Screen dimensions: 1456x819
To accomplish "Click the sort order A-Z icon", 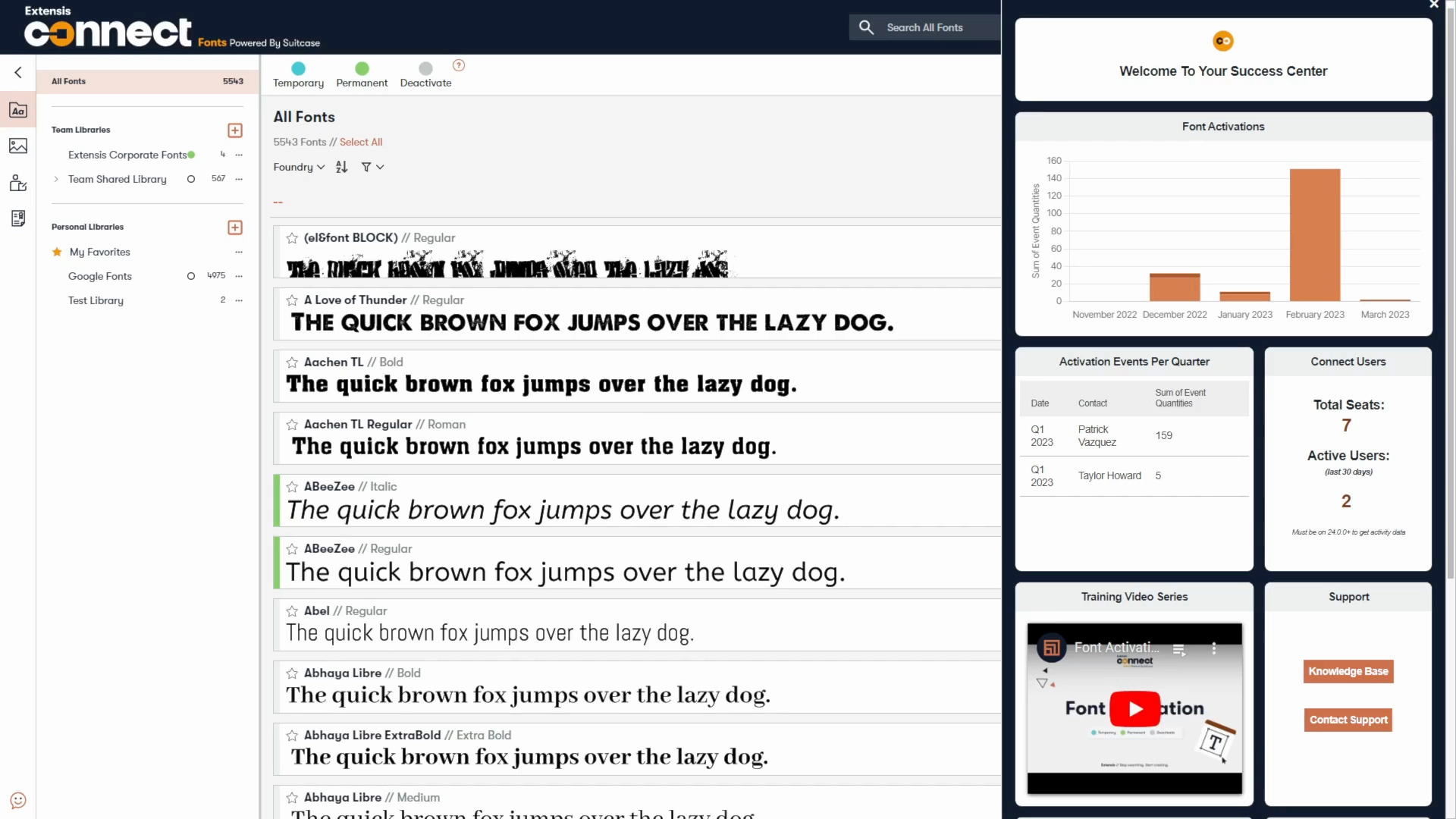I will click(341, 167).
